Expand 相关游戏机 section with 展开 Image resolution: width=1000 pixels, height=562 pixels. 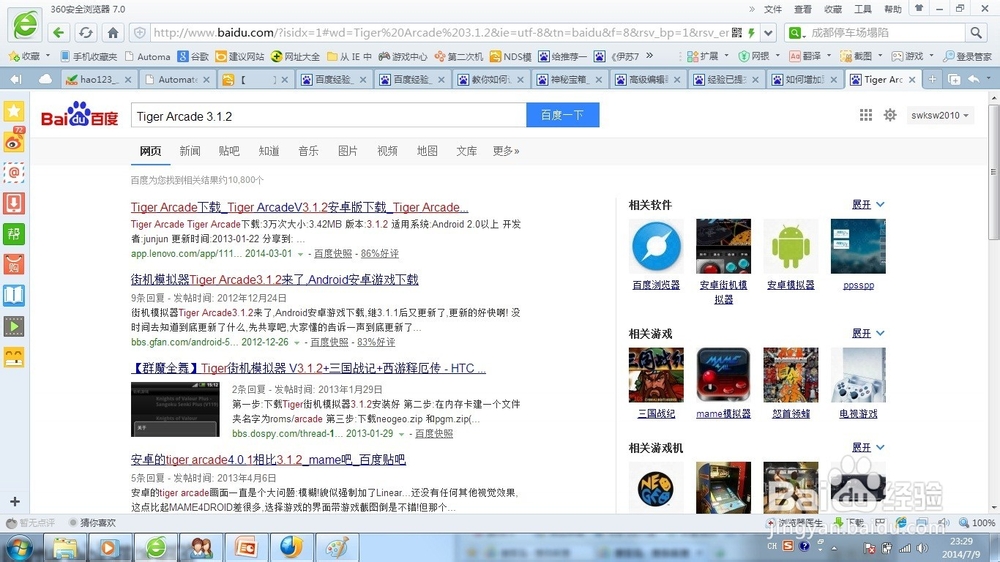pyautogui.click(x=868, y=448)
